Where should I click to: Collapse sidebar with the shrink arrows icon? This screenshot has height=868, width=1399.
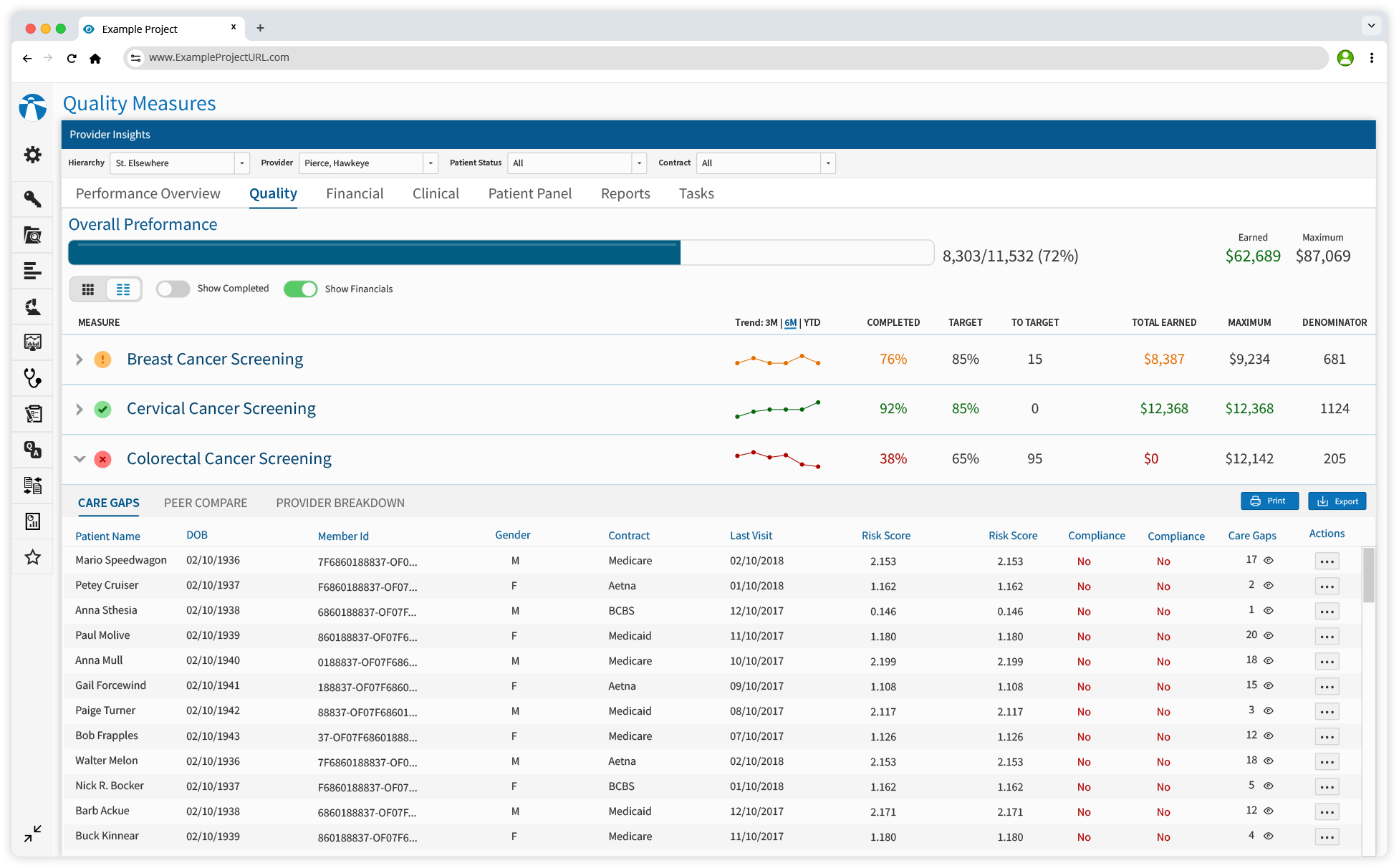tap(33, 833)
